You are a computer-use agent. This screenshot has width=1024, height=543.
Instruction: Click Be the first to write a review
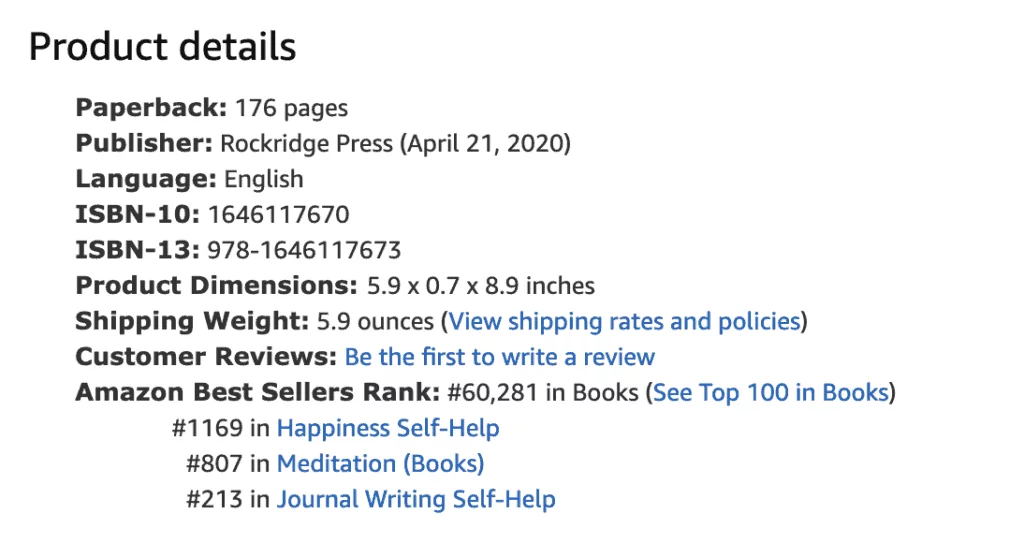pyautogui.click(x=500, y=357)
